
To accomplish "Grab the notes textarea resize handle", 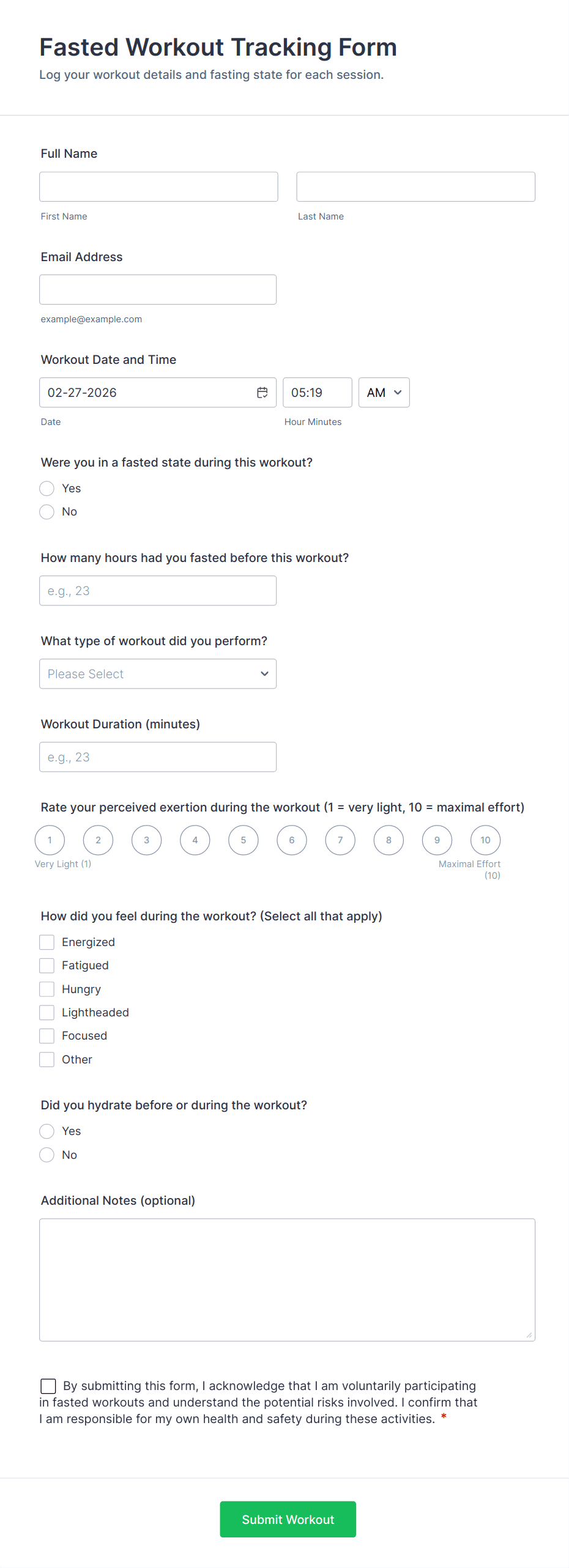I will pos(529,1335).
